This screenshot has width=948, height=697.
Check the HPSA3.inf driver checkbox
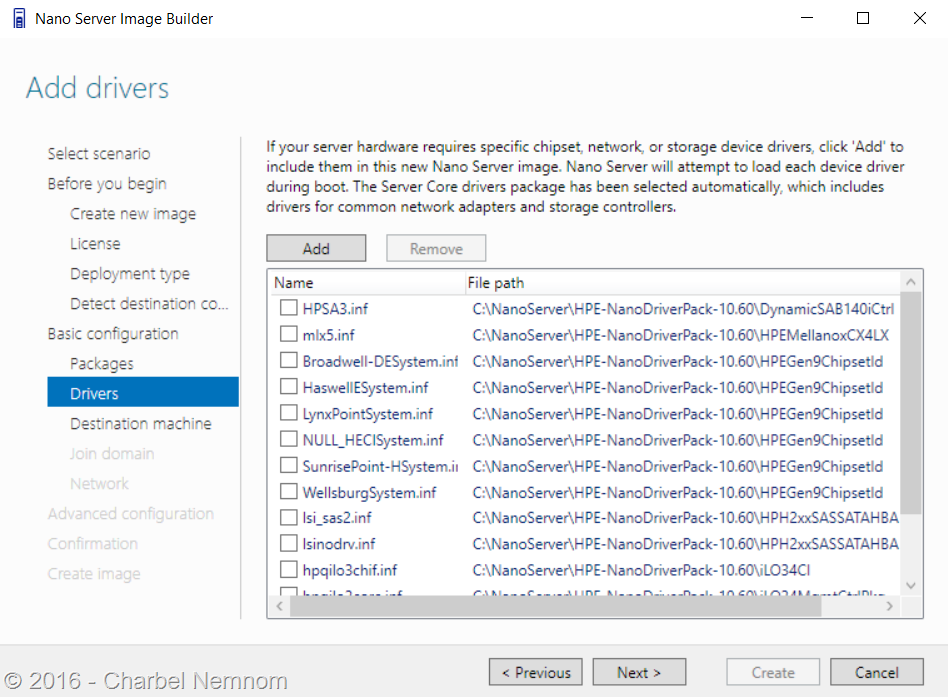coord(288,308)
